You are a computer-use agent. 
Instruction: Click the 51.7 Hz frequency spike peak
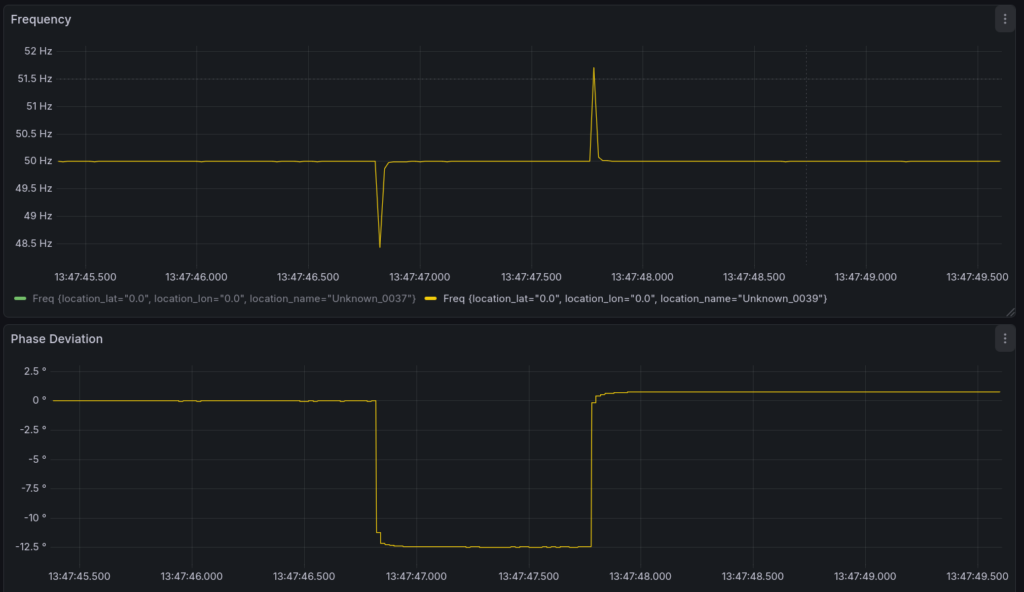pos(594,69)
